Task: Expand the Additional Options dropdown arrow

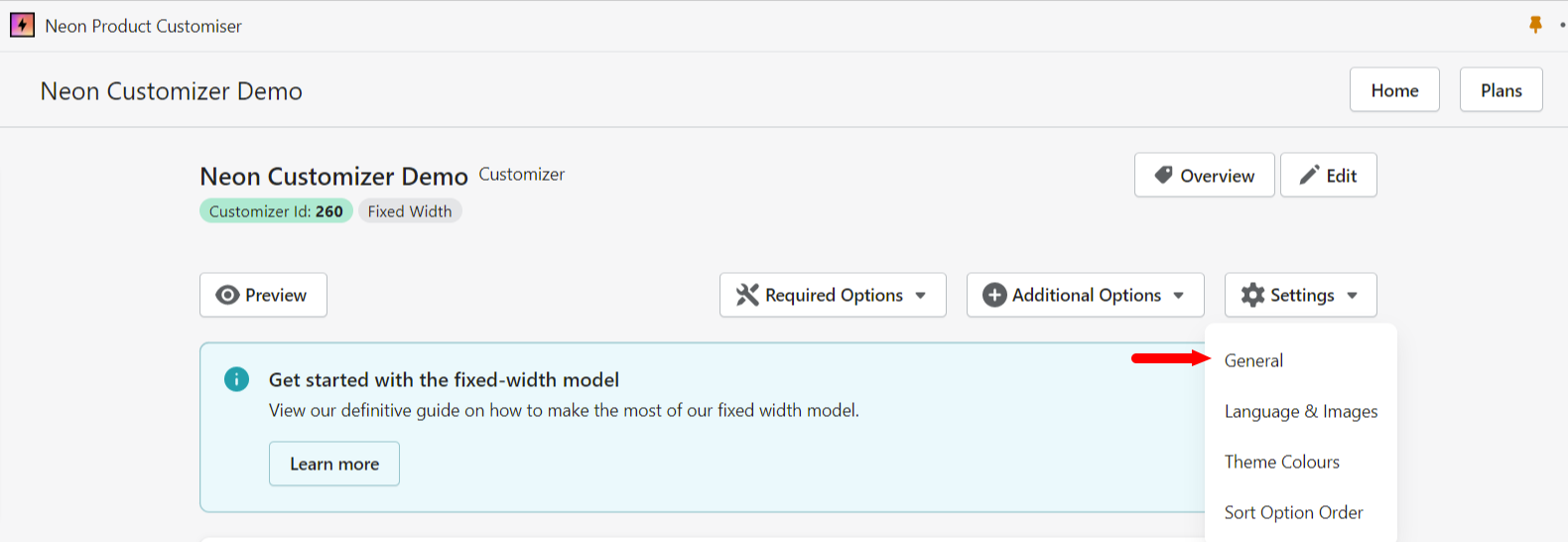Action: [1179, 295]
